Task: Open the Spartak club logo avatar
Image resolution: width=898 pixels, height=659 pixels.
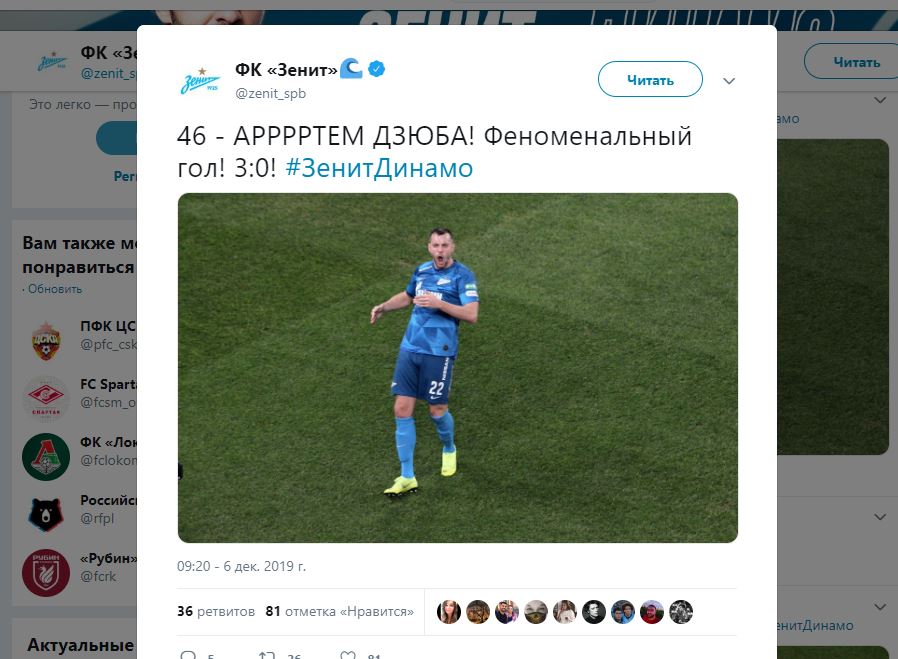Action: pyautogui.click(x=46, y=398)
